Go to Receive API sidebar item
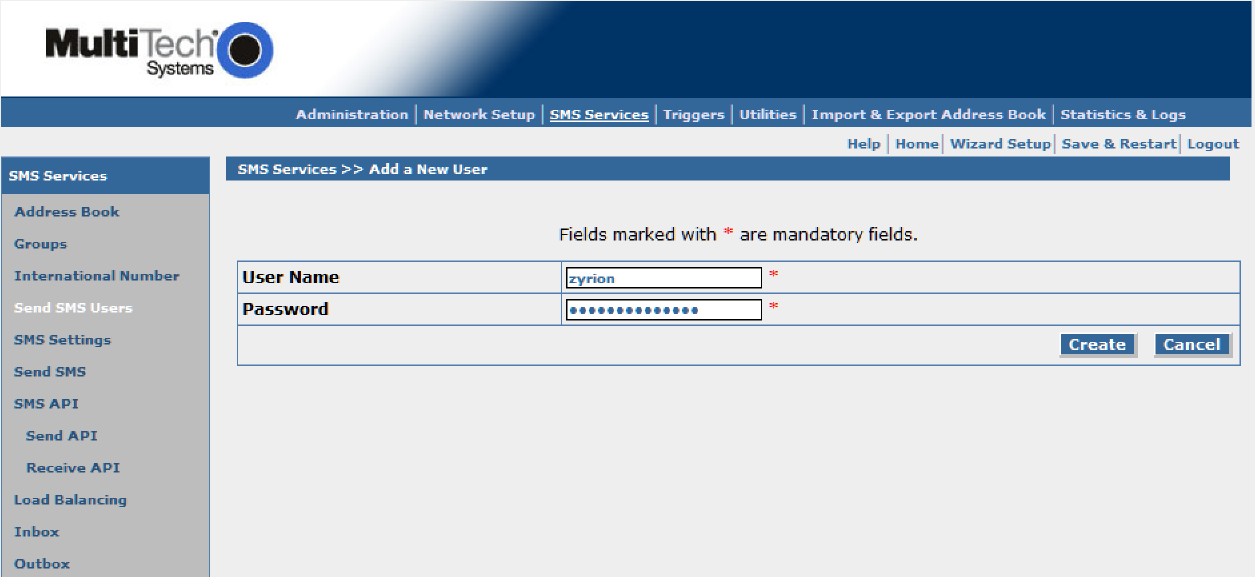 click(73, 468)
